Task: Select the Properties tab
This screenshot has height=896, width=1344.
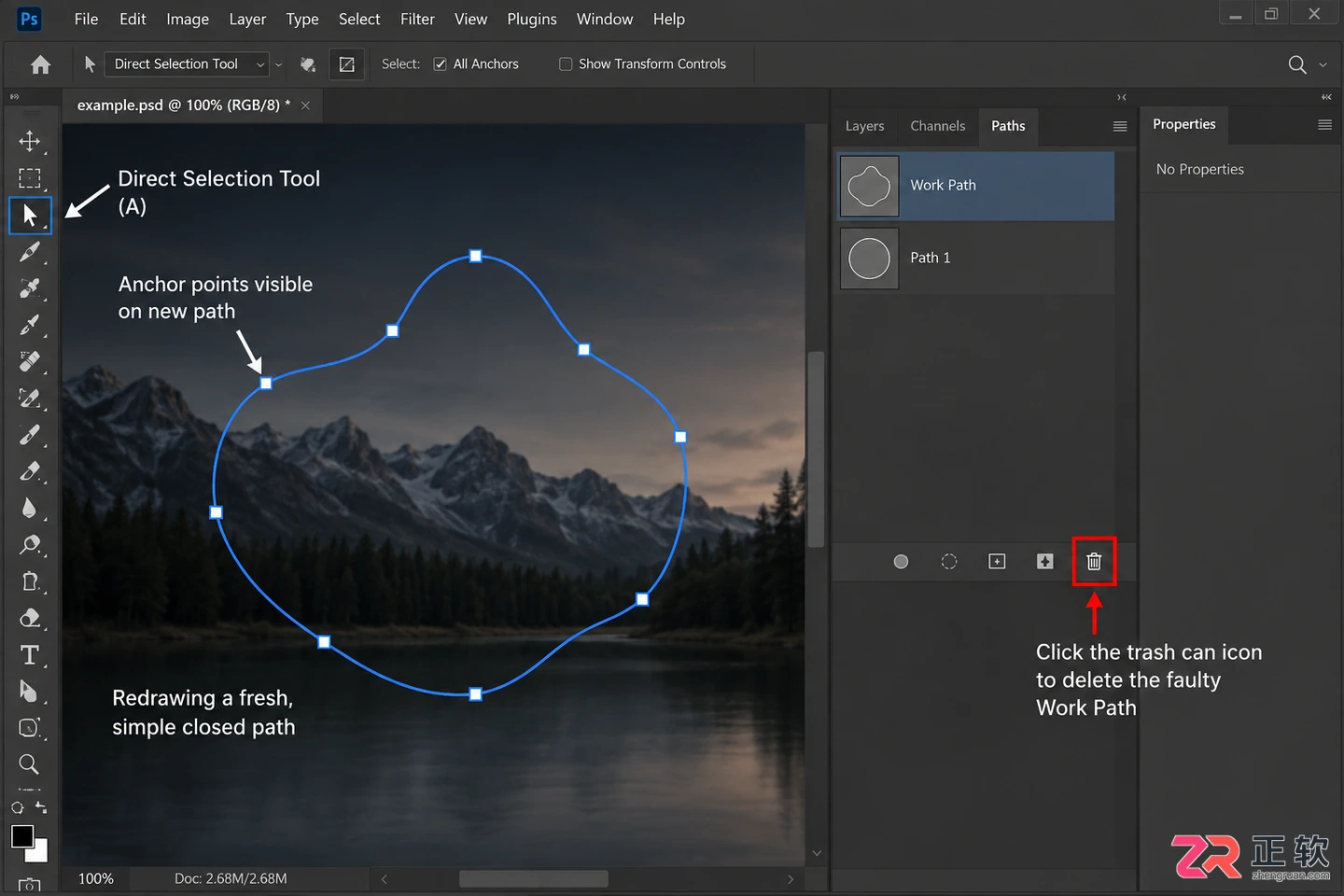Action: (1183, 124)
